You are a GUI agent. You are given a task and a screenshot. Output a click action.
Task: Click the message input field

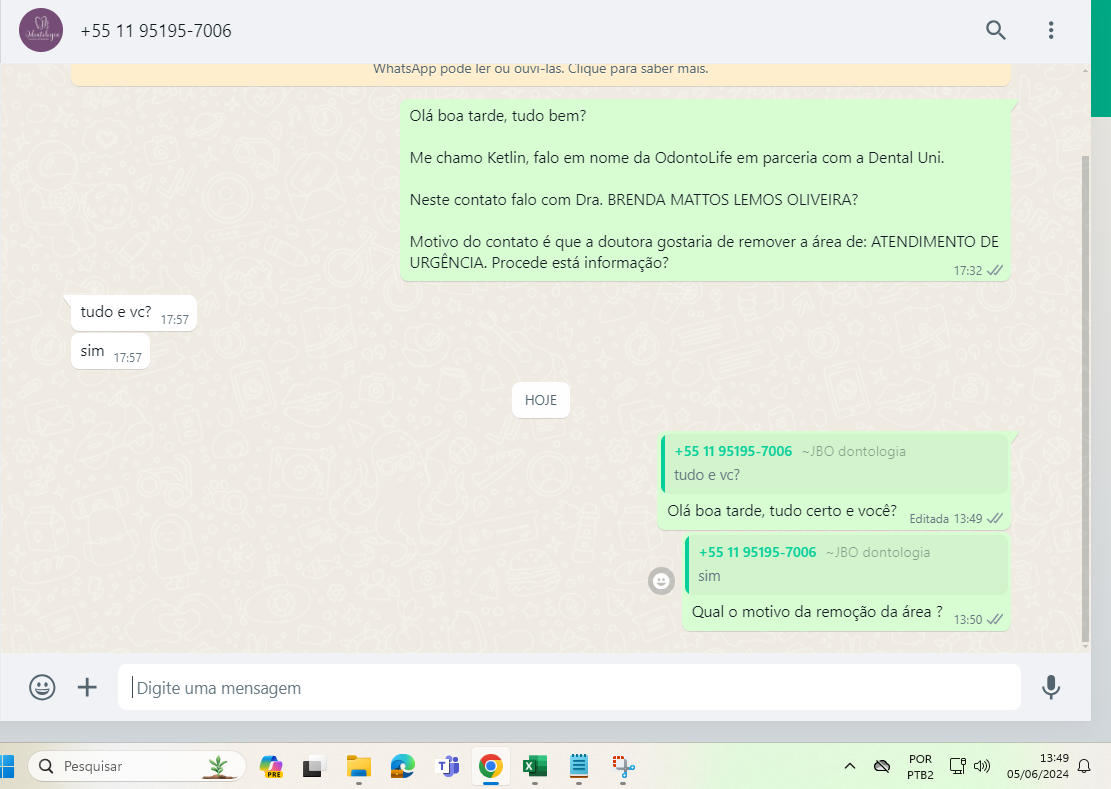pos(569,687)
